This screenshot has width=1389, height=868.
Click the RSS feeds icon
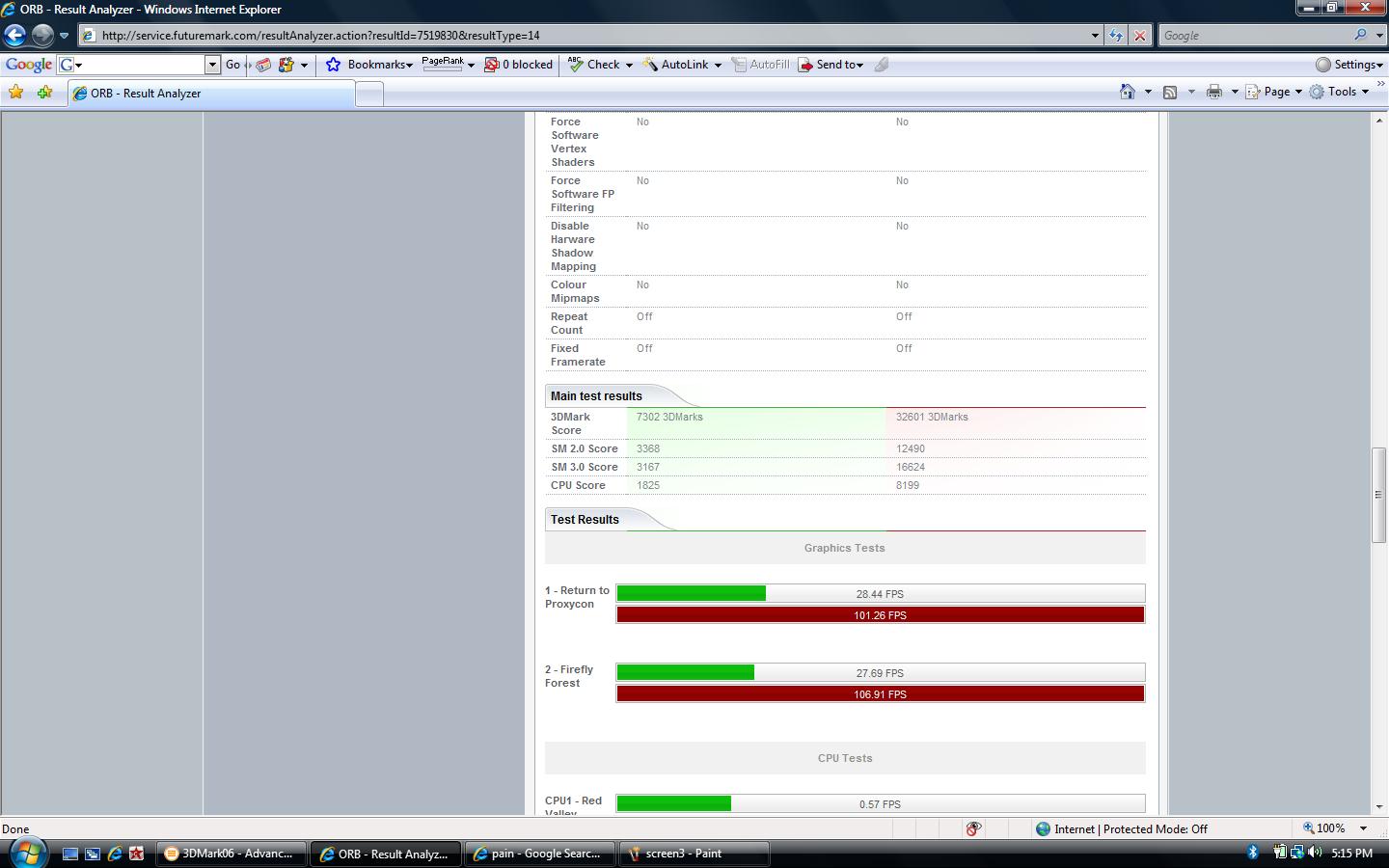pyautogui.click(x=1170, y=92)
